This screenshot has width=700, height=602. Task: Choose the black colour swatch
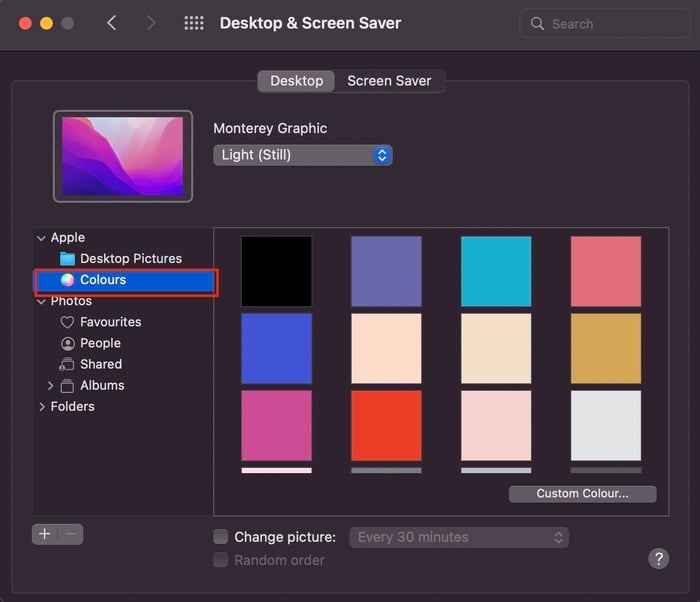(277, 272)
